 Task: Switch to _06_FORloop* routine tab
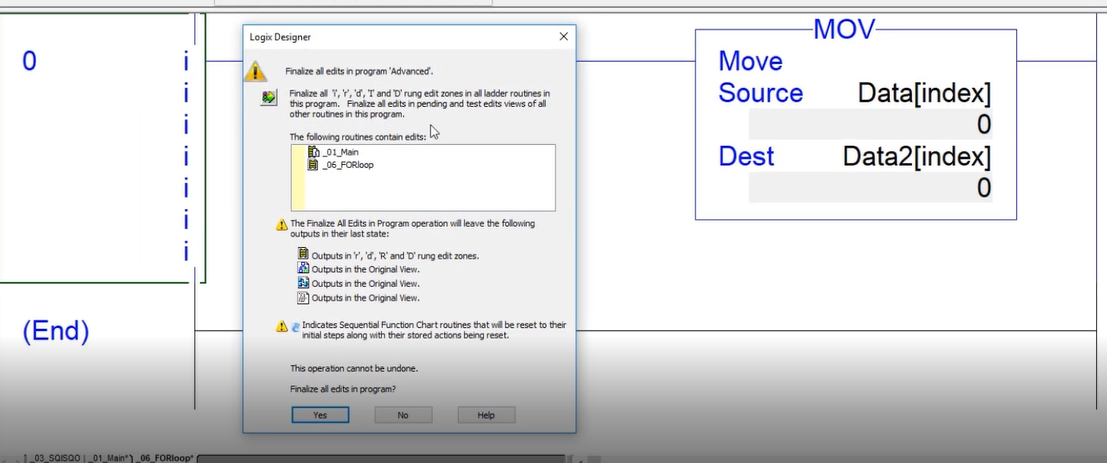165,458
